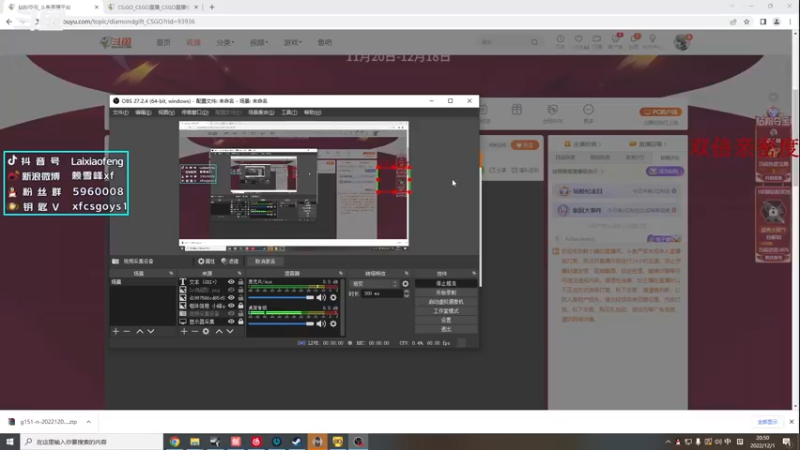Open the File menu in OBS
Viewport: 800px width, 450px height.
point(121,112)
